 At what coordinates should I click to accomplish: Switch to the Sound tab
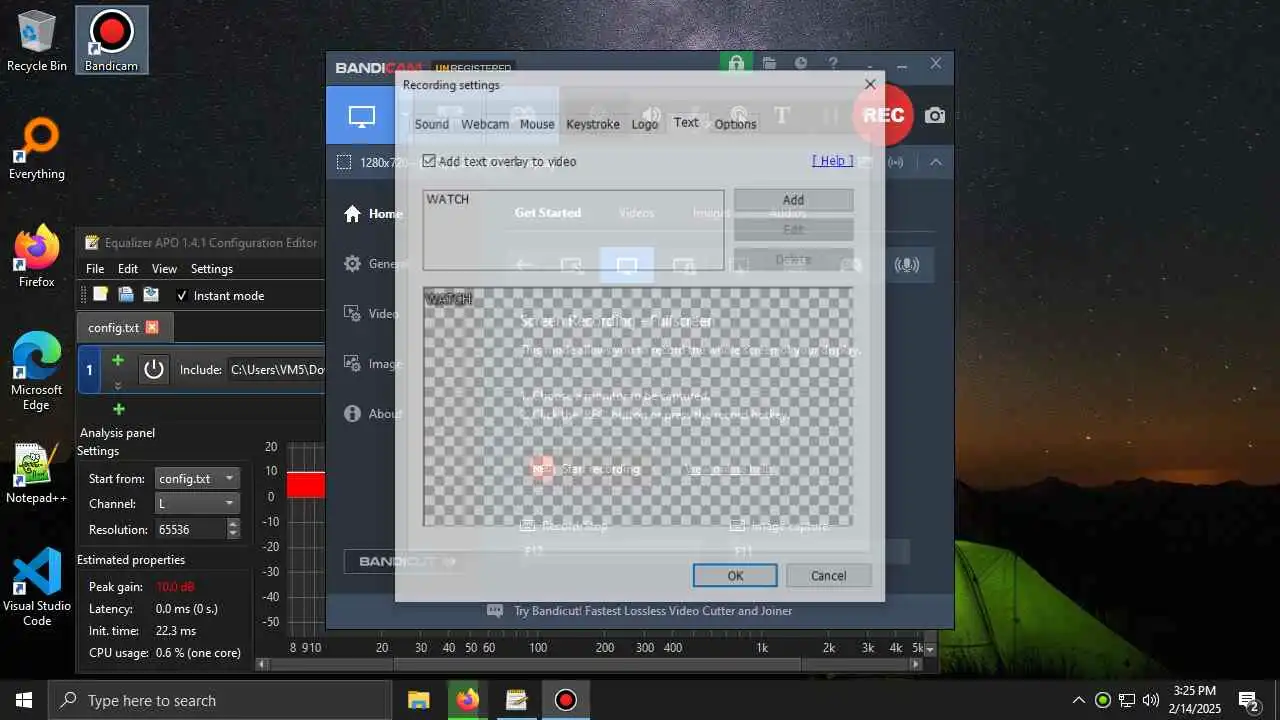click(x=431, y=124)
